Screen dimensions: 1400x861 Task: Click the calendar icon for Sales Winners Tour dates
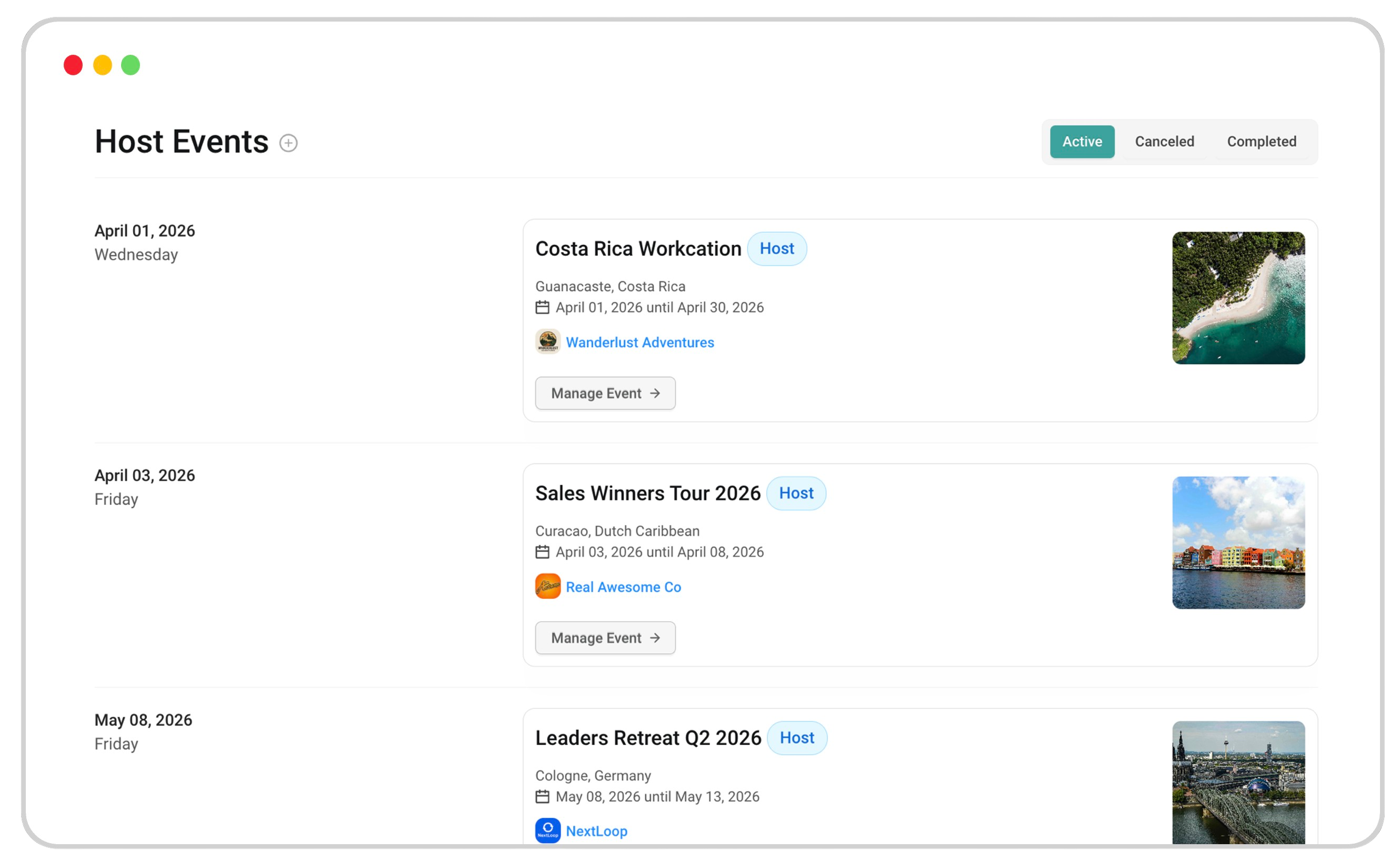click(542, 552)
